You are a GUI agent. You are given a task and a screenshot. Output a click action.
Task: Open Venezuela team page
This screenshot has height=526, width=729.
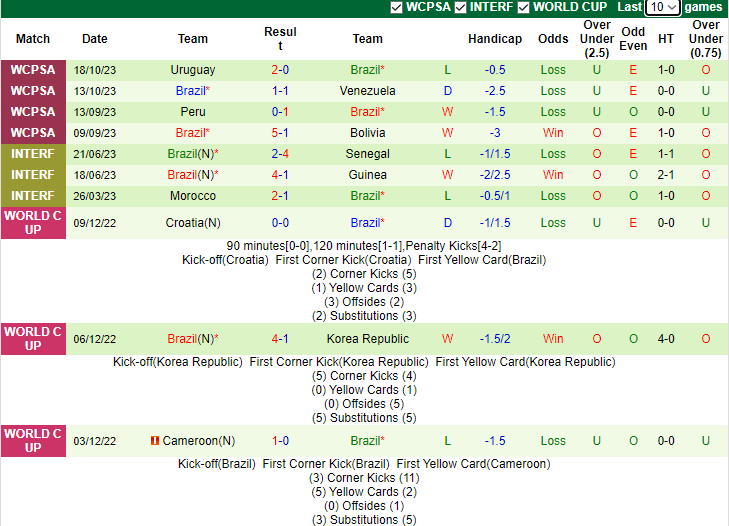coord(367,91)
